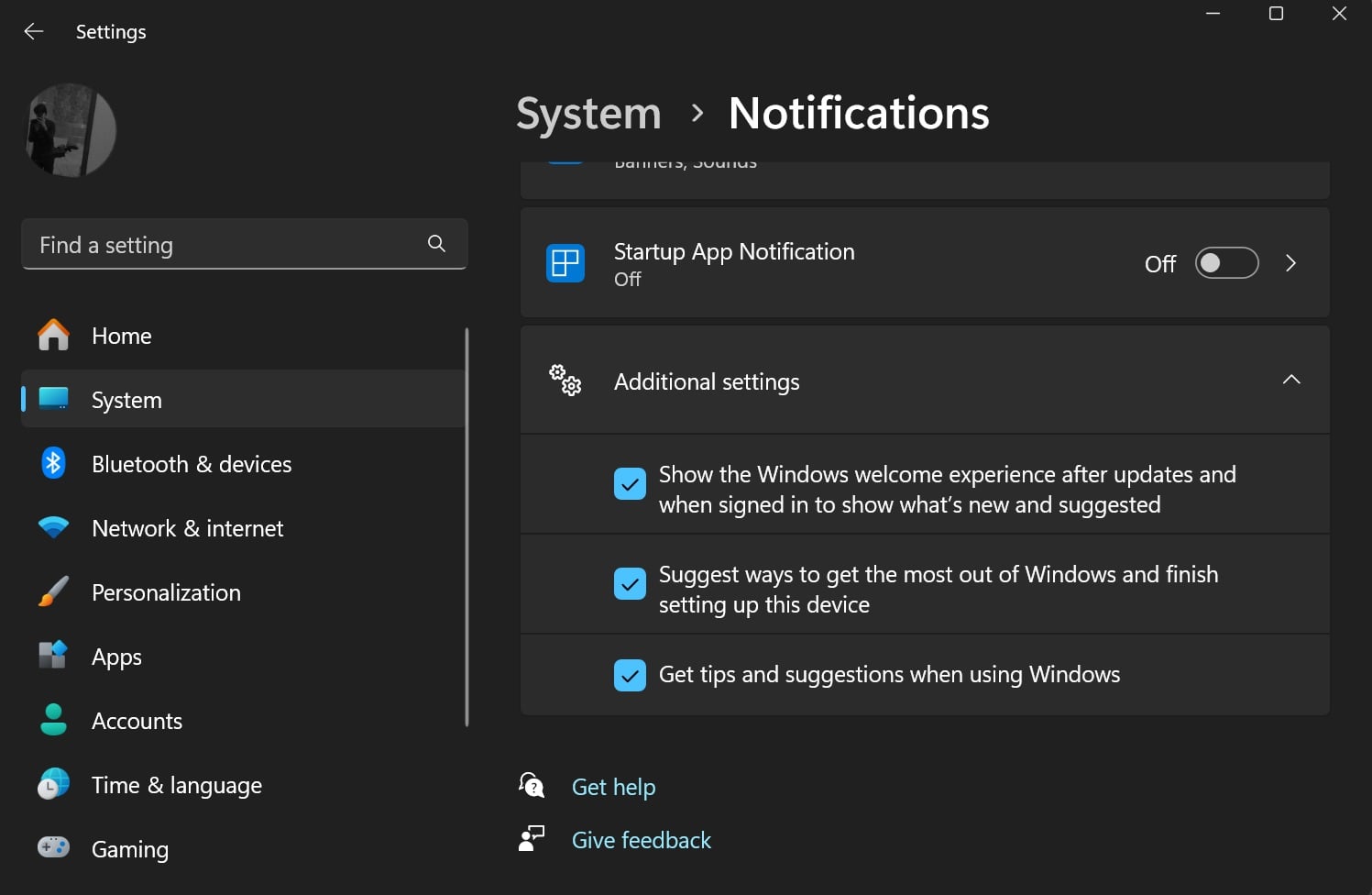
Task: Switch to the Home section
Action: pyautogui.click(x=120, y=336)
